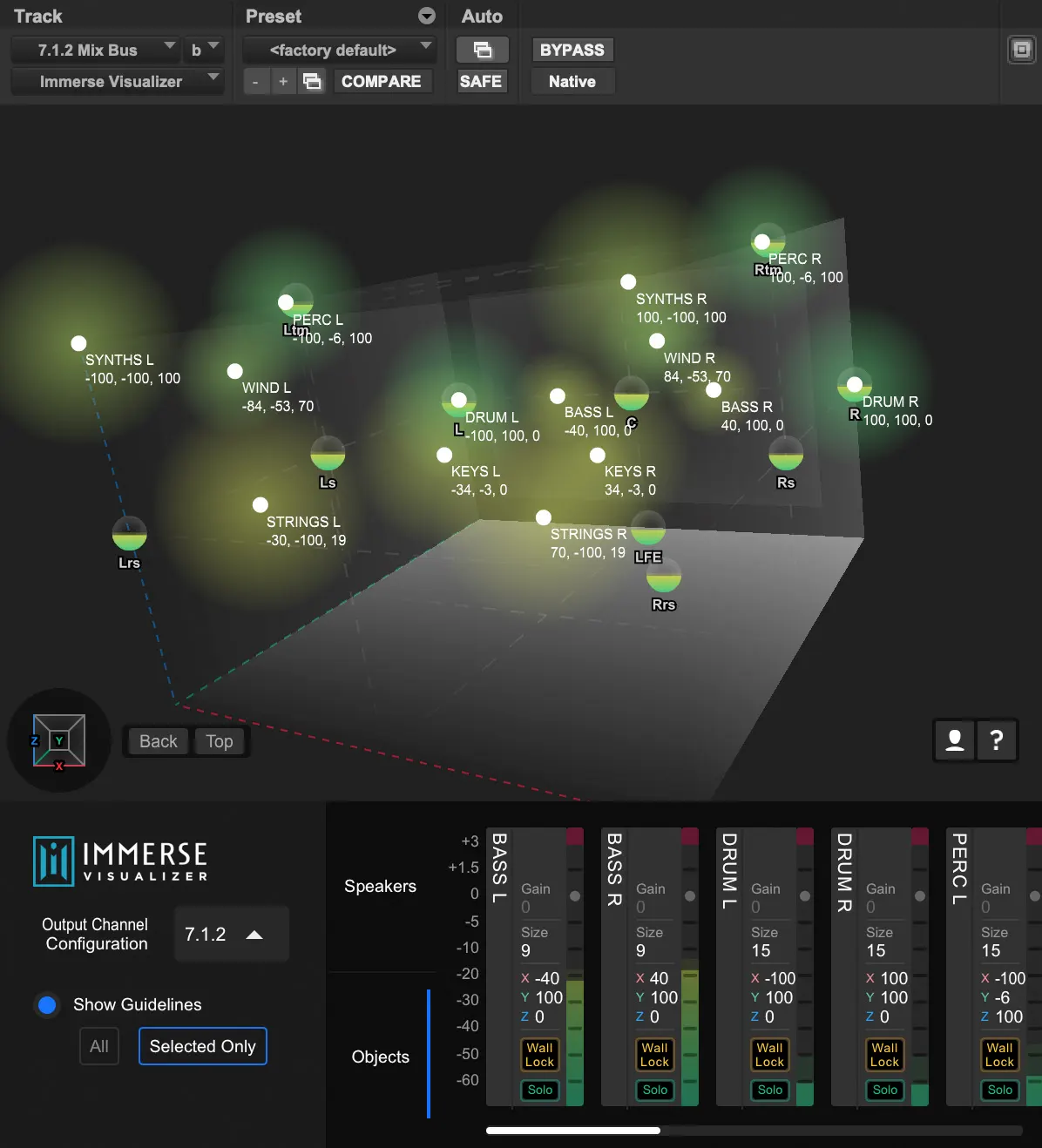Click the Auto copy icon in the toolbar

pyautogui.click(x=482, y=50)
